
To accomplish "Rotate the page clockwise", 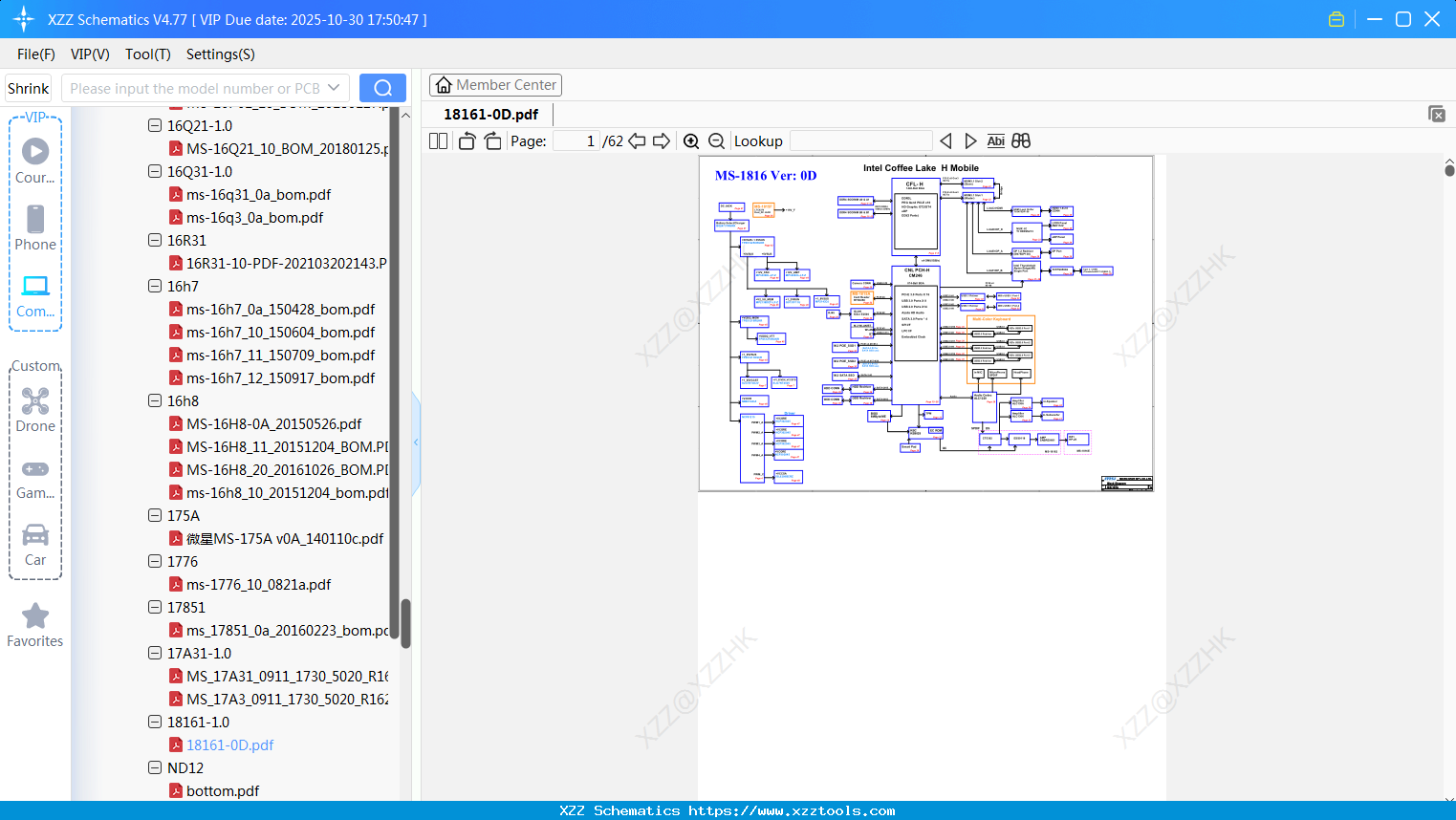I will click(493, 141).
